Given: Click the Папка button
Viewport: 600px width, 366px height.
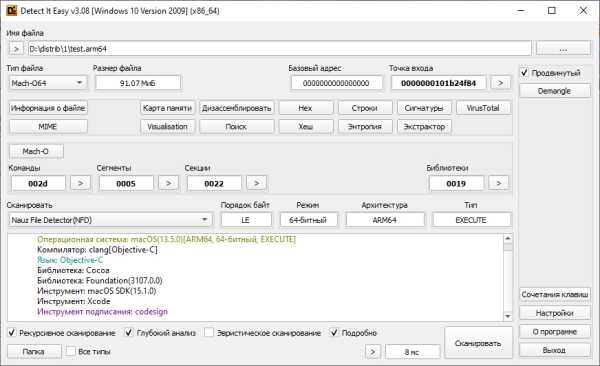Looking at the screenshot, I should tap(34, 351).
